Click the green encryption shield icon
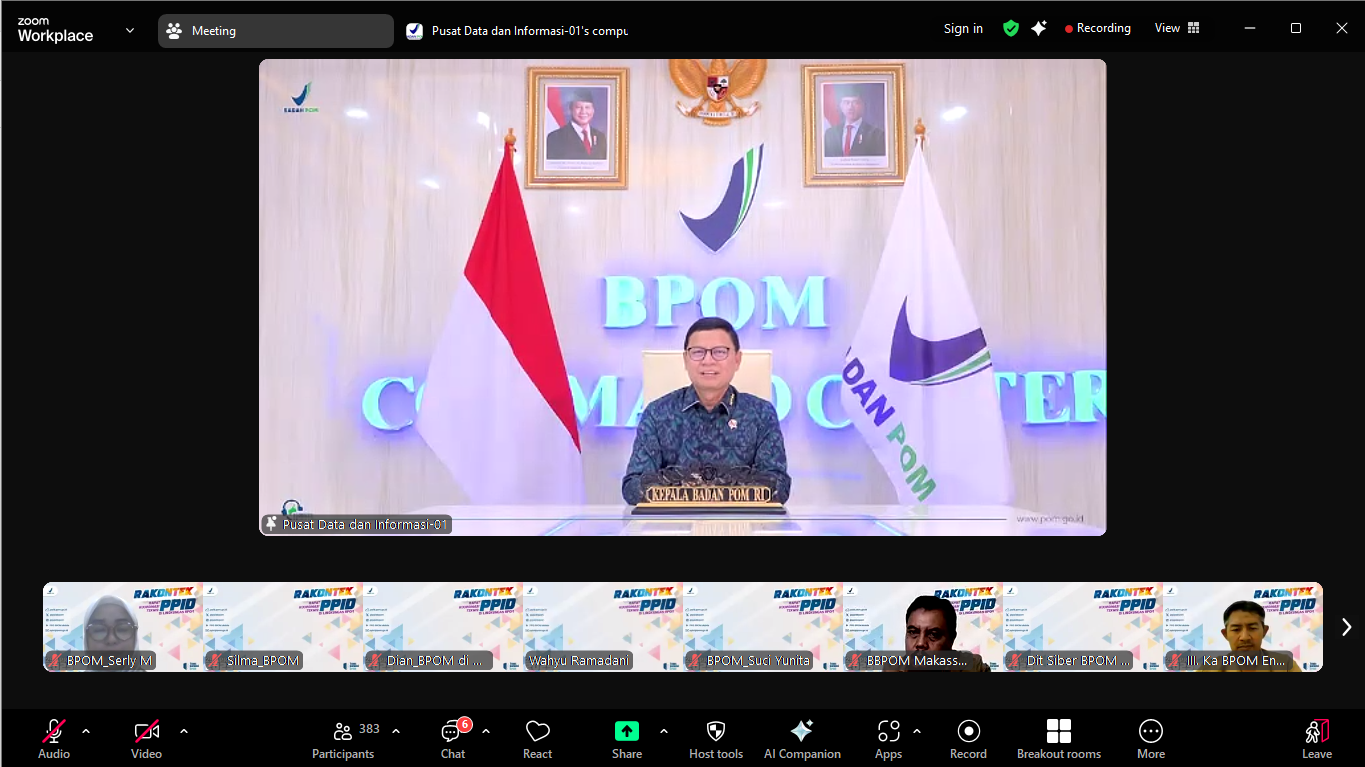The image size is (1365, 767). click(x=1011, y=29)
